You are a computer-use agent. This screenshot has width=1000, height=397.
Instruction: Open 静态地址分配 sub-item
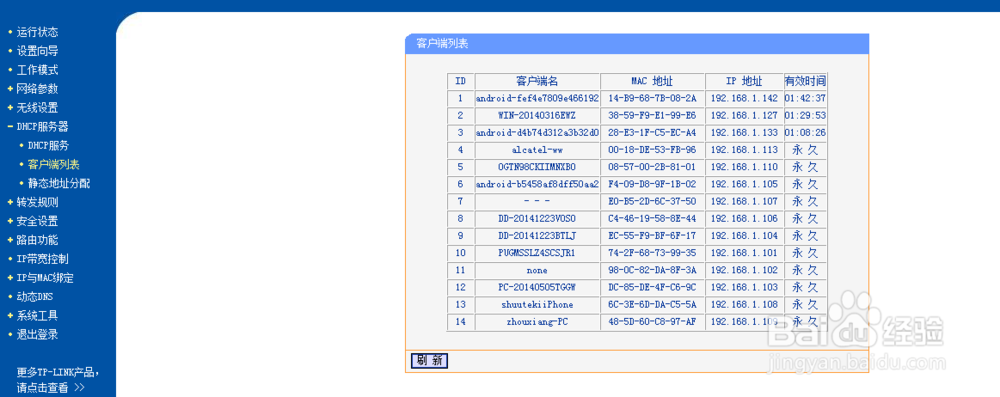tap(59, 184)
